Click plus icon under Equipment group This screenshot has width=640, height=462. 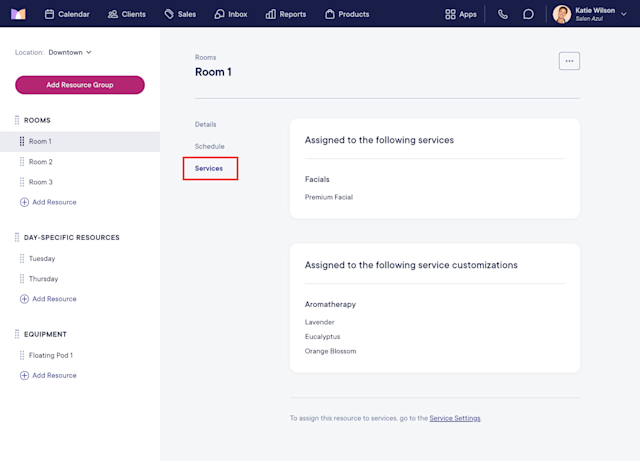[x=24, y=375]
